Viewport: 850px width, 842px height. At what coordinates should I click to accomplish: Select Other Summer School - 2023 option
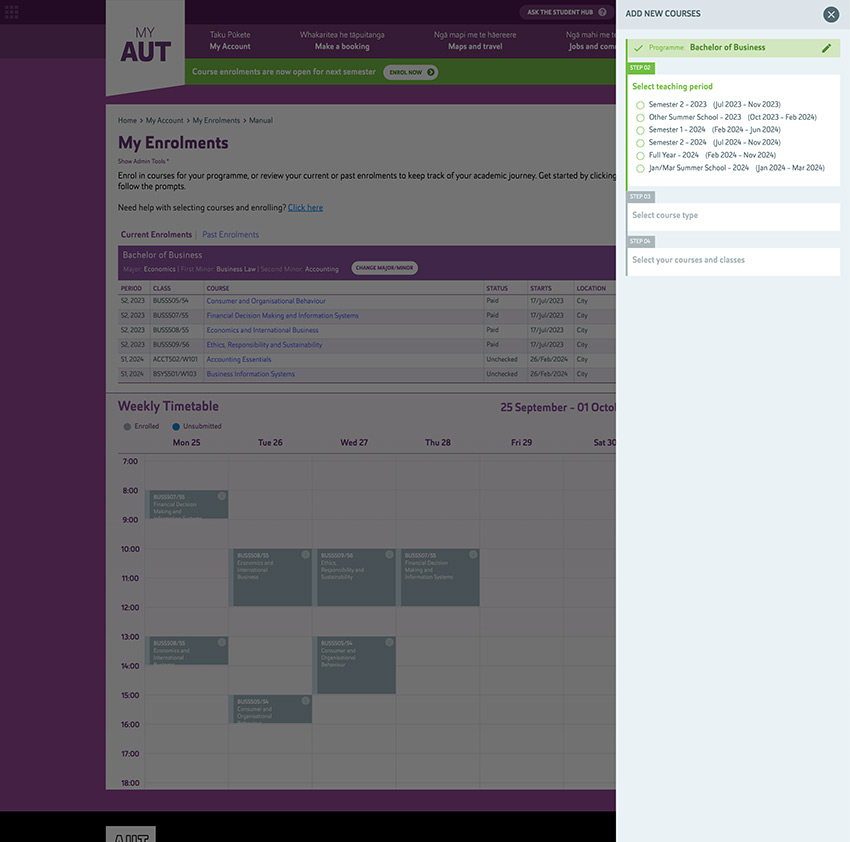(640, 118)
